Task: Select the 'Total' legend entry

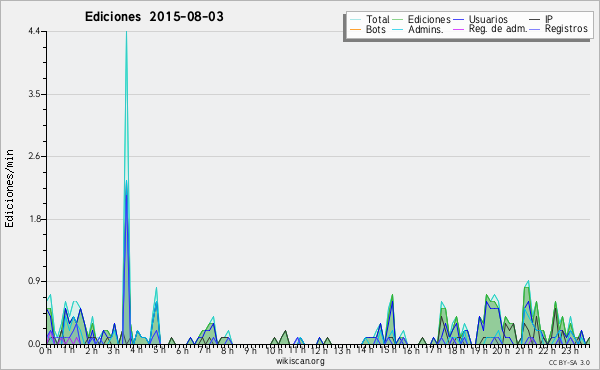Action: coord(370,19)
